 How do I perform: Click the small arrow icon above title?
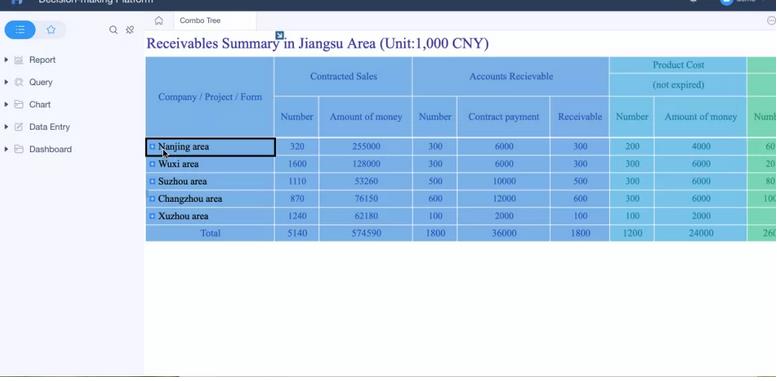pos(279,35)
